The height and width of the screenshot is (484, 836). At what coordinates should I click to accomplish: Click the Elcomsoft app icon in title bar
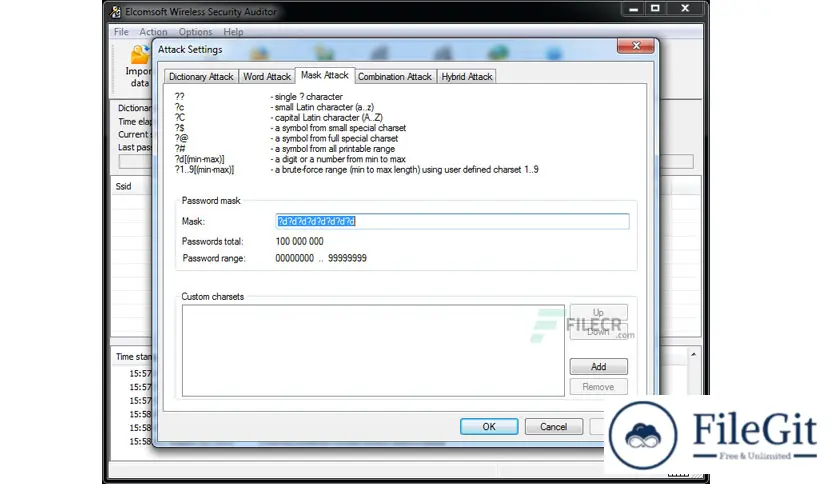[x=116, y=11]
